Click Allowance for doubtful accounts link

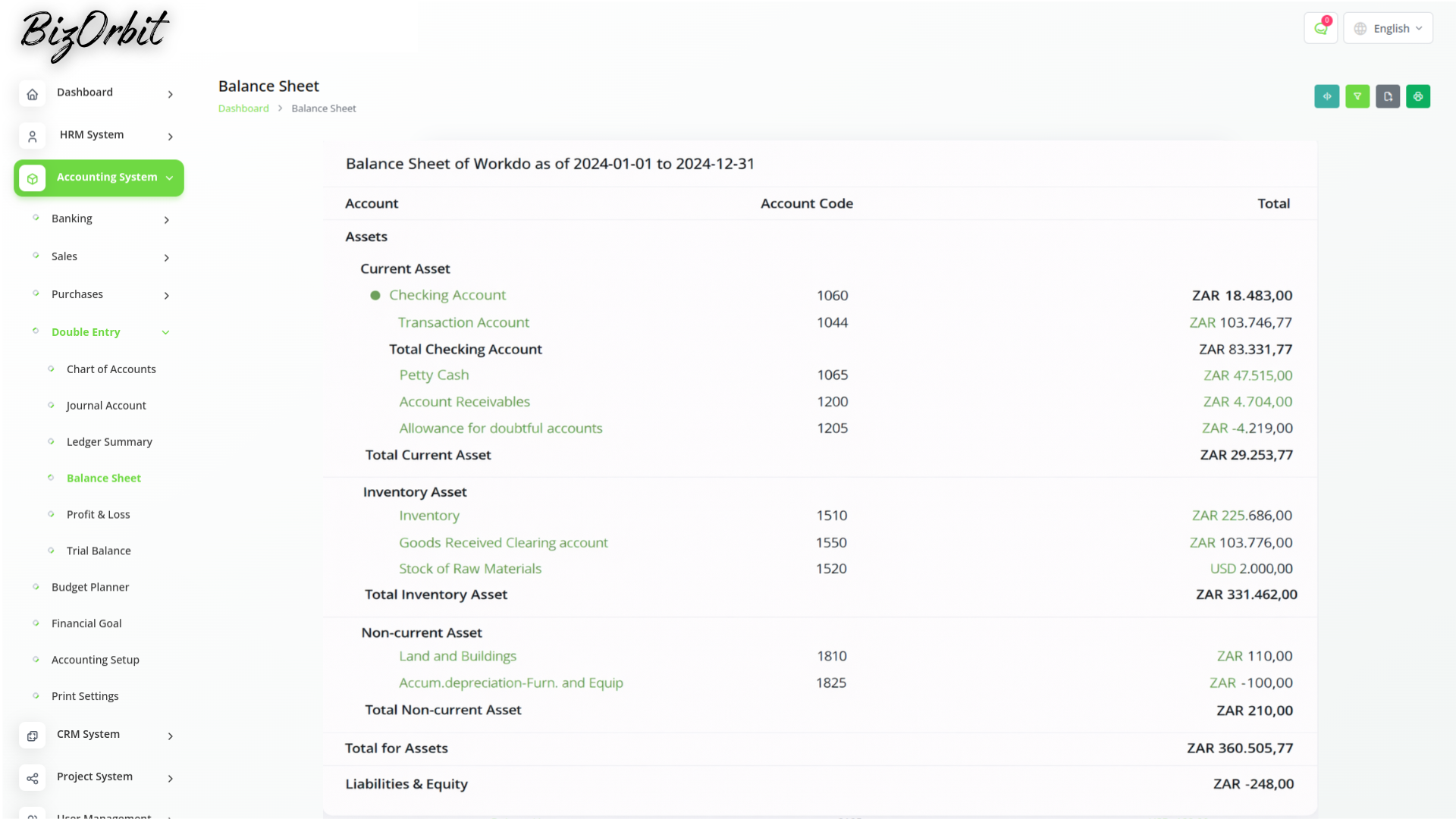pos(500,428)
